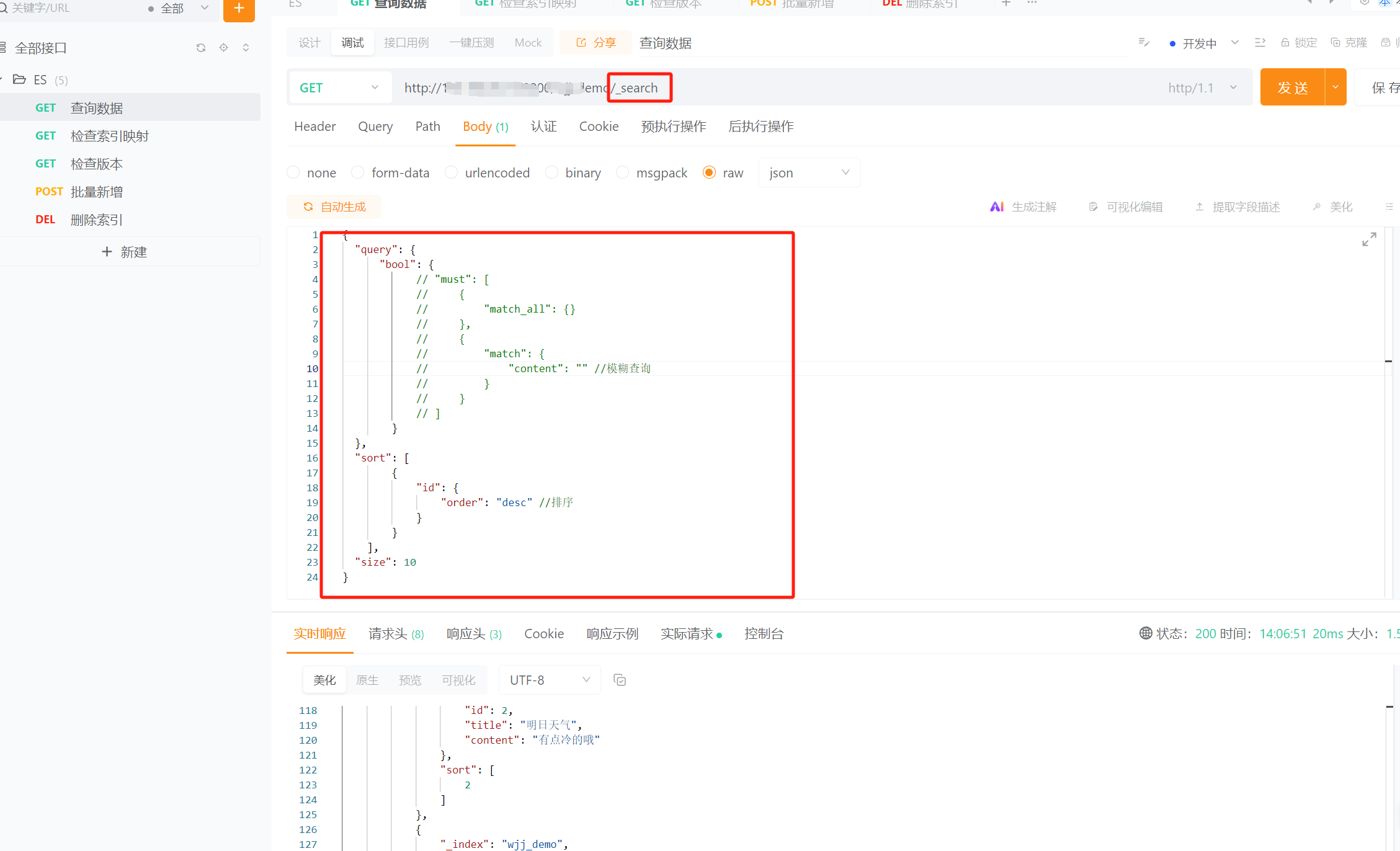
Task: Click the extract field description (提取字段描述) icon
Action: 1199,207
